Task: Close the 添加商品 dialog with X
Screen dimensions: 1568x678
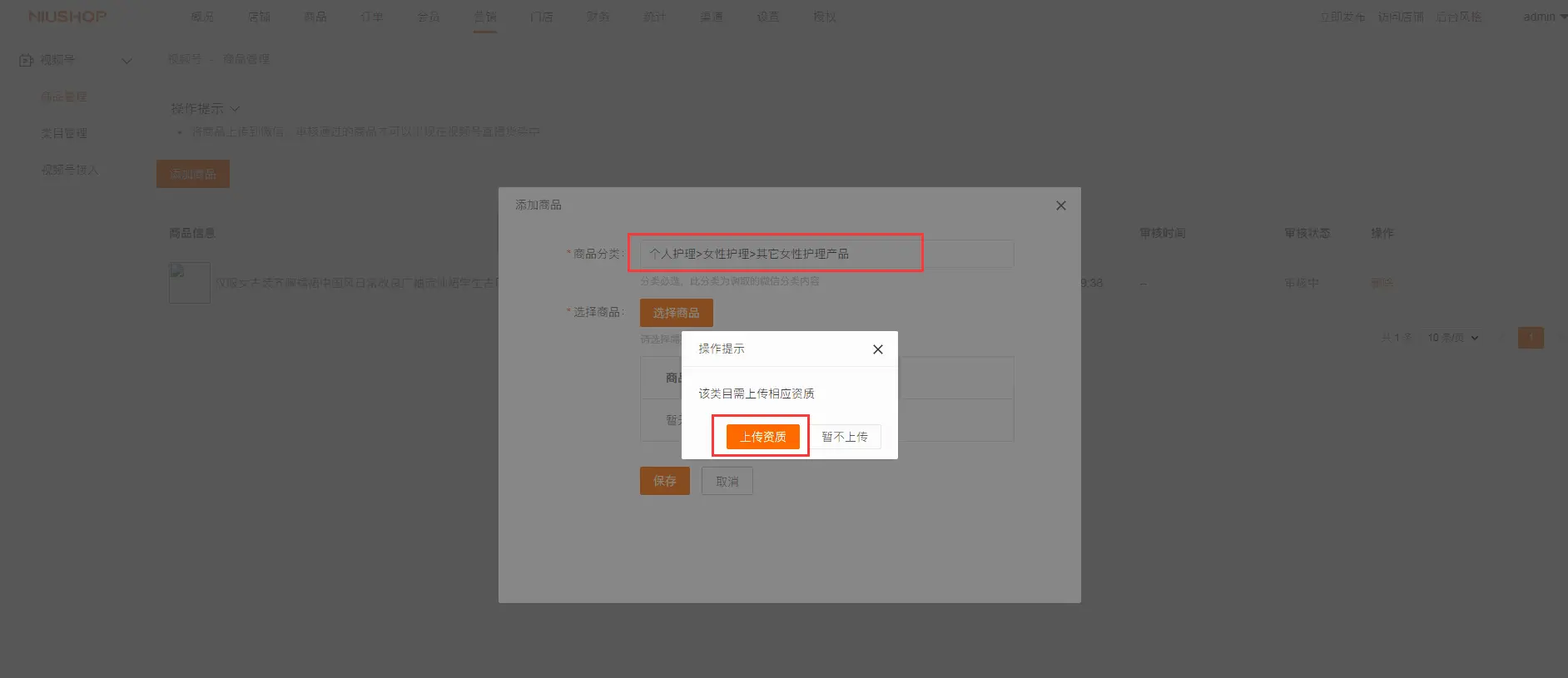Action: tap(1060, 205)
